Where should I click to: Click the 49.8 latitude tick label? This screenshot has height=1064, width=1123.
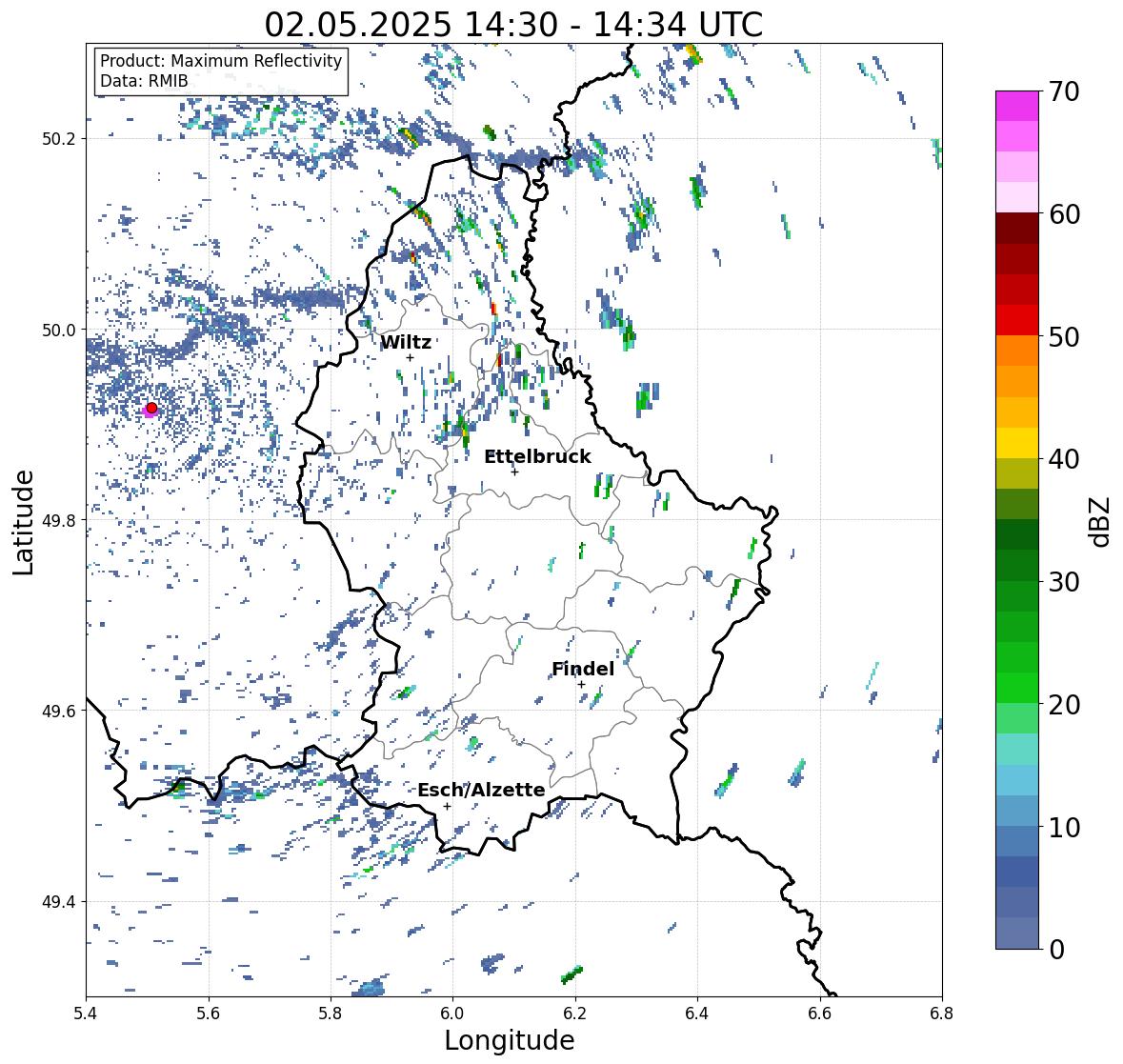59,520
